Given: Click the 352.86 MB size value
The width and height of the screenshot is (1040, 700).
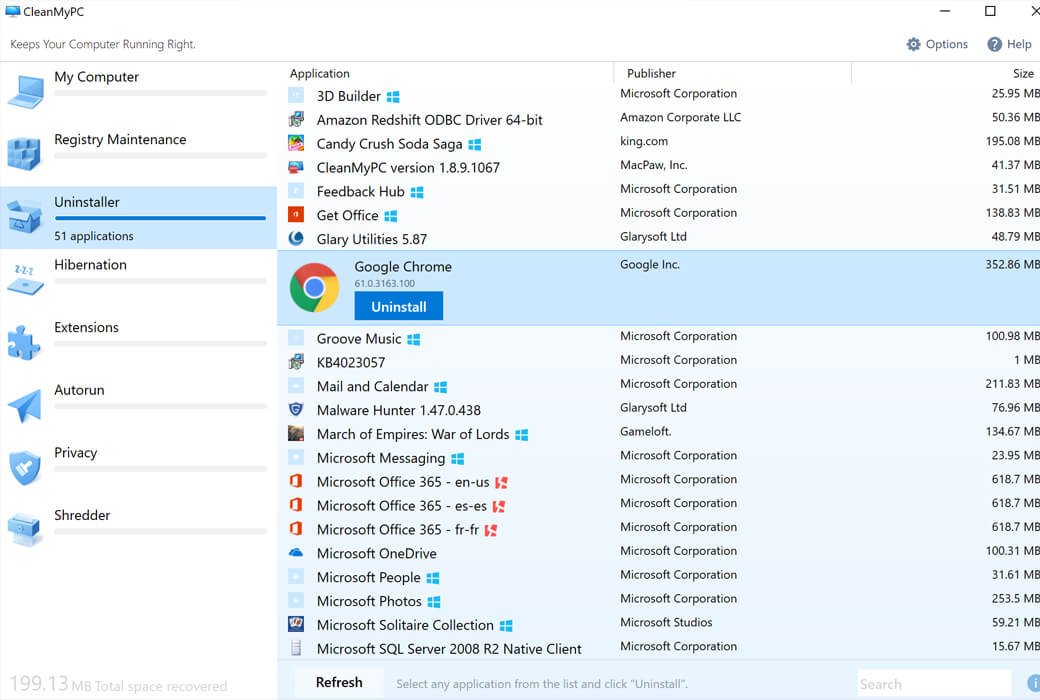Looking at the screenshot, I should (1012, 264).
